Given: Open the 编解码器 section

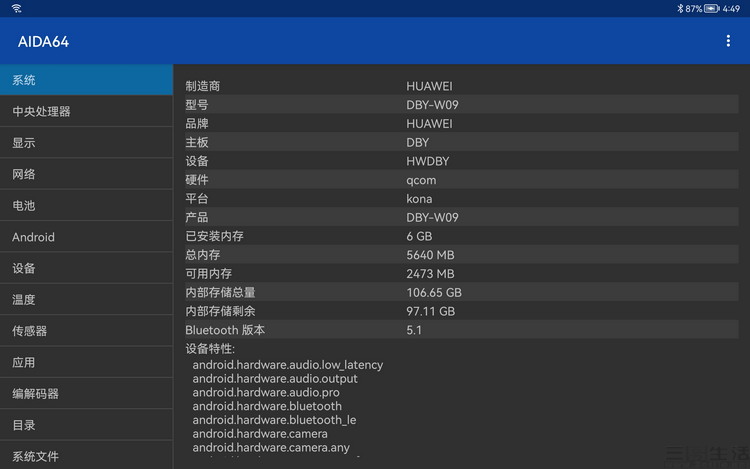Looking at the screenshot, I should click(x=86, y=393).
